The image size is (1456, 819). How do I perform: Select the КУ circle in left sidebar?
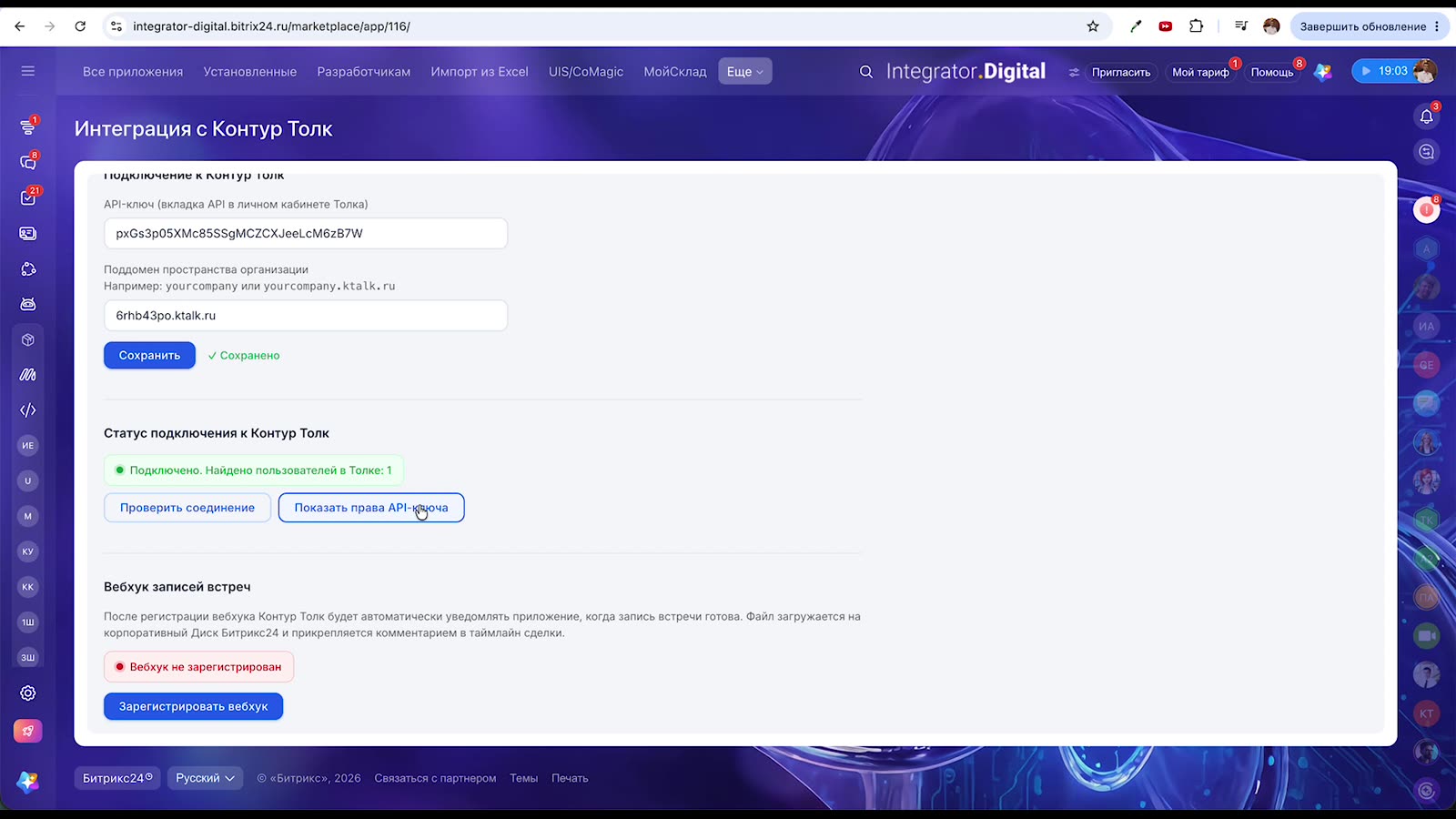pyautogui.click(x=28, y=551)
